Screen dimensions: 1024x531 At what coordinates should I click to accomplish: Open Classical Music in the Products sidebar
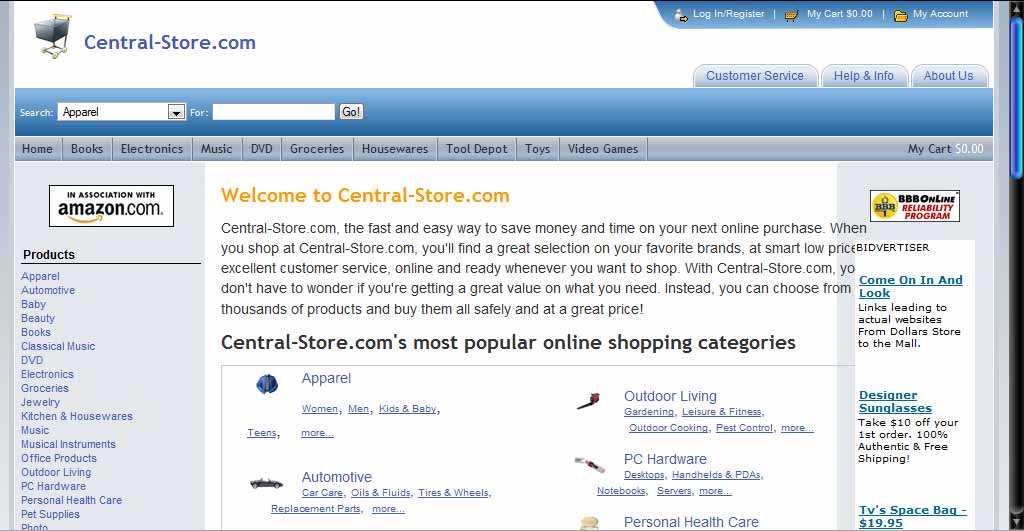tap(58, 346)
